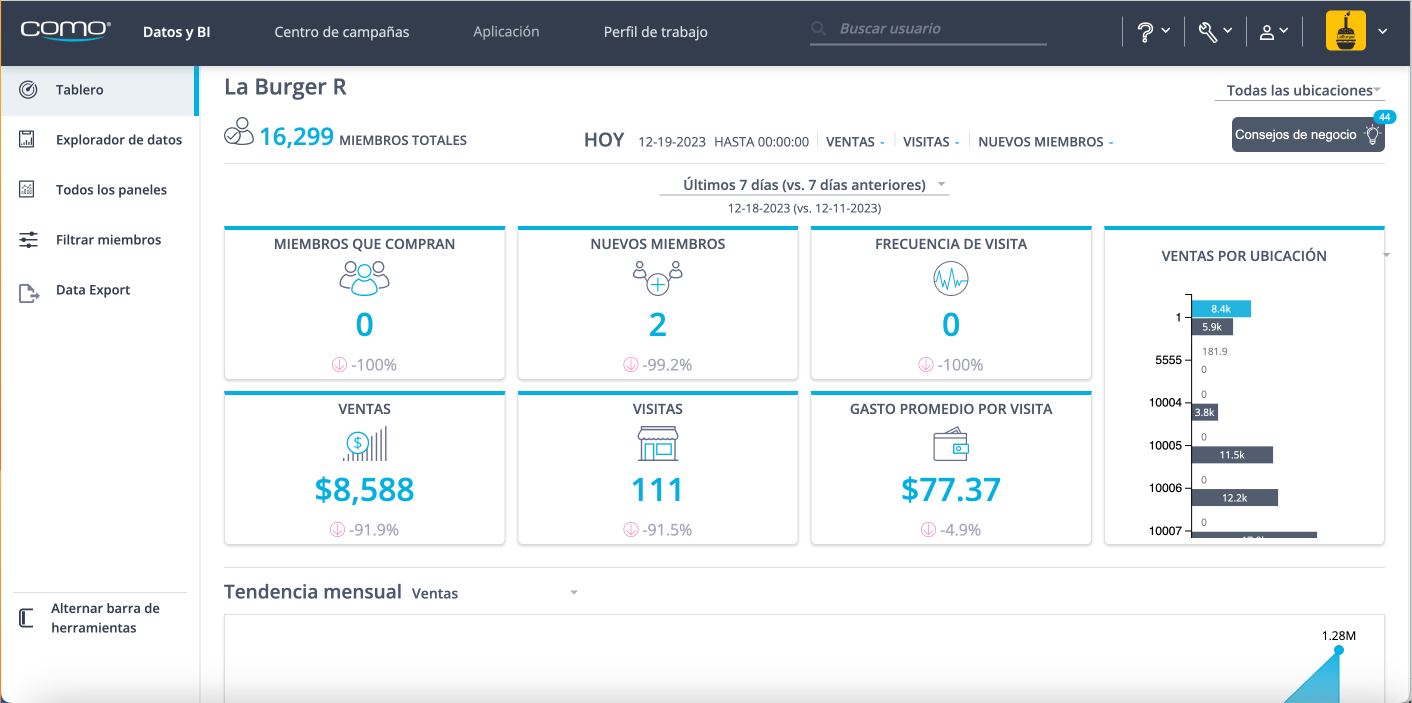Click the Ventas dollar chart icon

(364, 444)
